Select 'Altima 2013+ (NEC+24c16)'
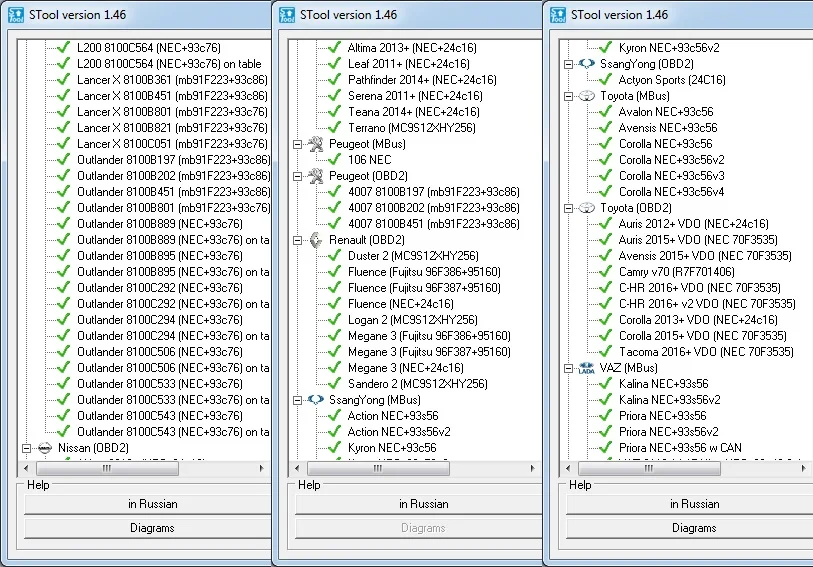This screenshot has height=567, width=813. [x=412, y=48]
